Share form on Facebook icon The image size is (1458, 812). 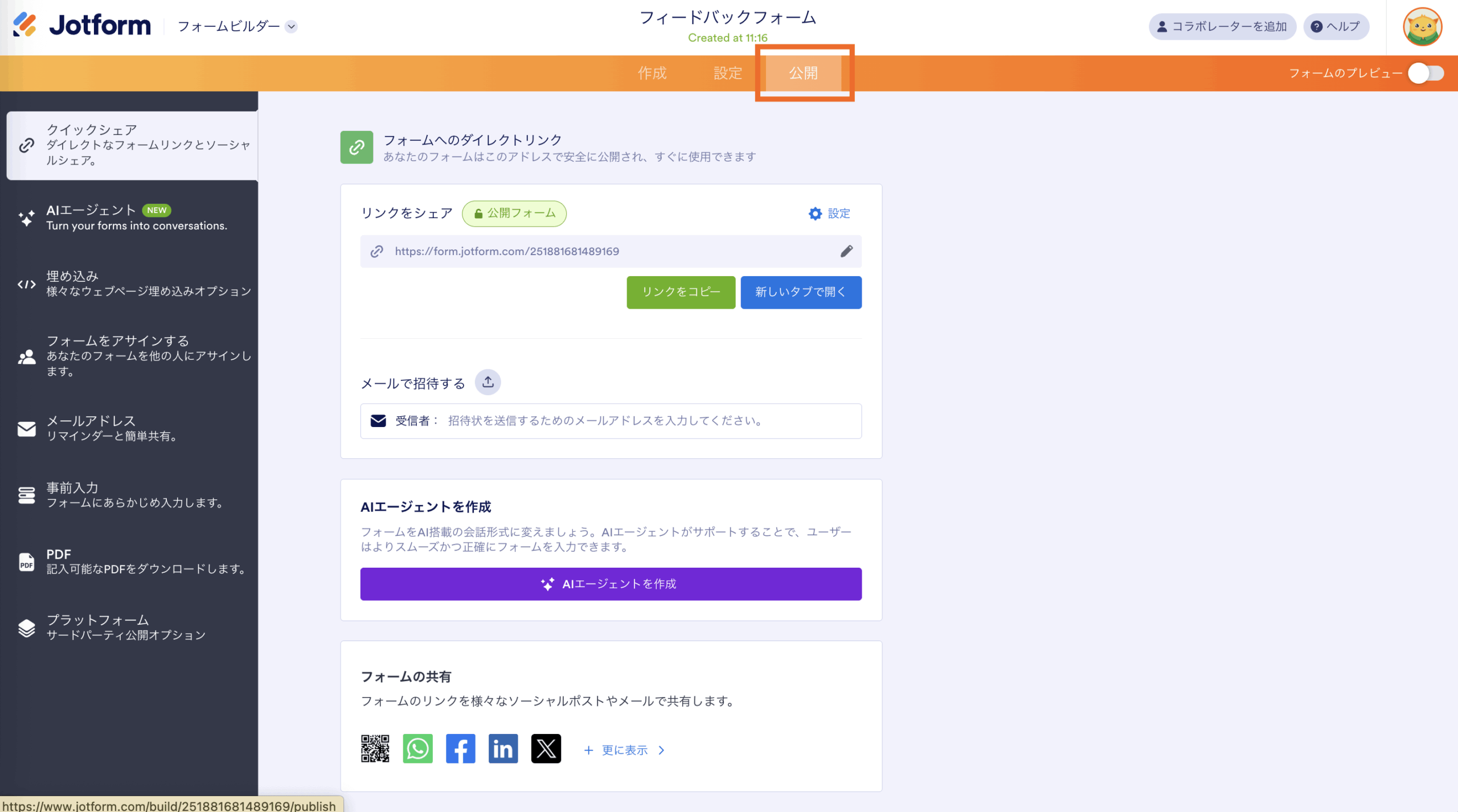[x=460, y=749]
